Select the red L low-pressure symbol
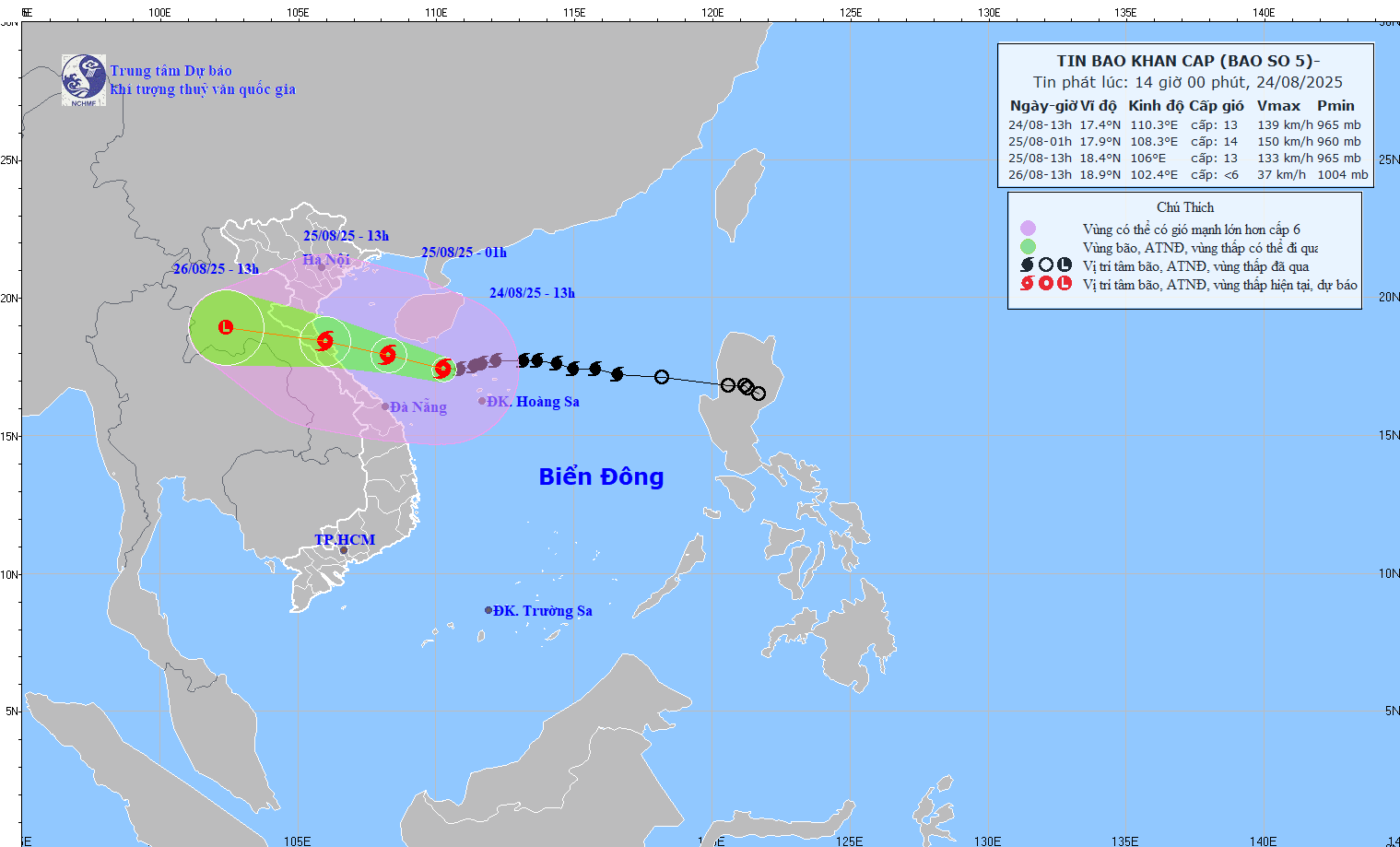Viewport: 1400px width, 847px height. (224, 326)
